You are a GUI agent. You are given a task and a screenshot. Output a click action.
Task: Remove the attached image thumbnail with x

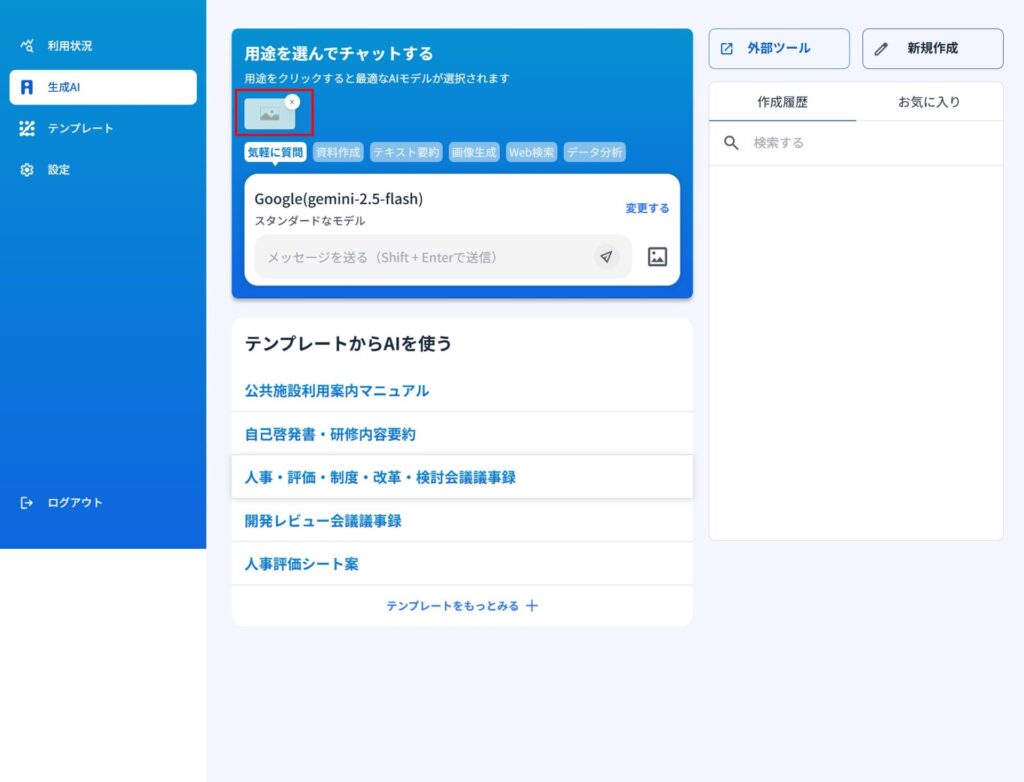point(292,102)
